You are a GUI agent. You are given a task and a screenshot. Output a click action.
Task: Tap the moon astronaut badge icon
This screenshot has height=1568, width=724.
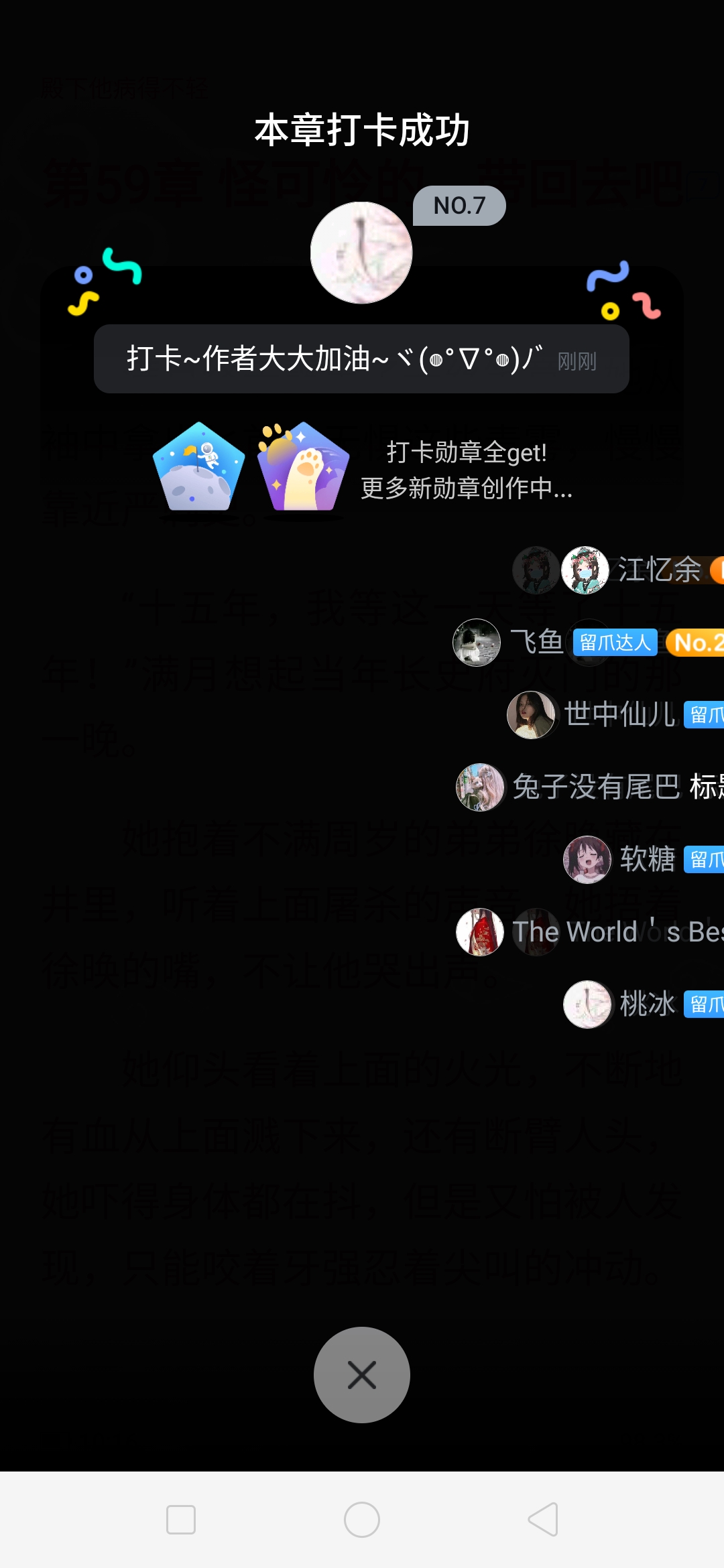198,466
